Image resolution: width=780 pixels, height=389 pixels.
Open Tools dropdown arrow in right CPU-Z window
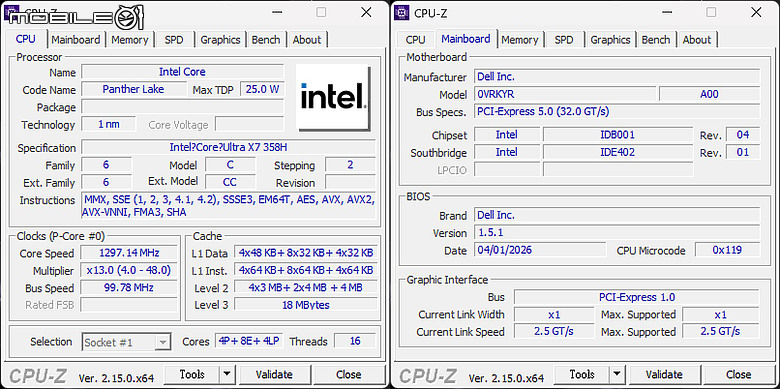[x=617, y=374]
